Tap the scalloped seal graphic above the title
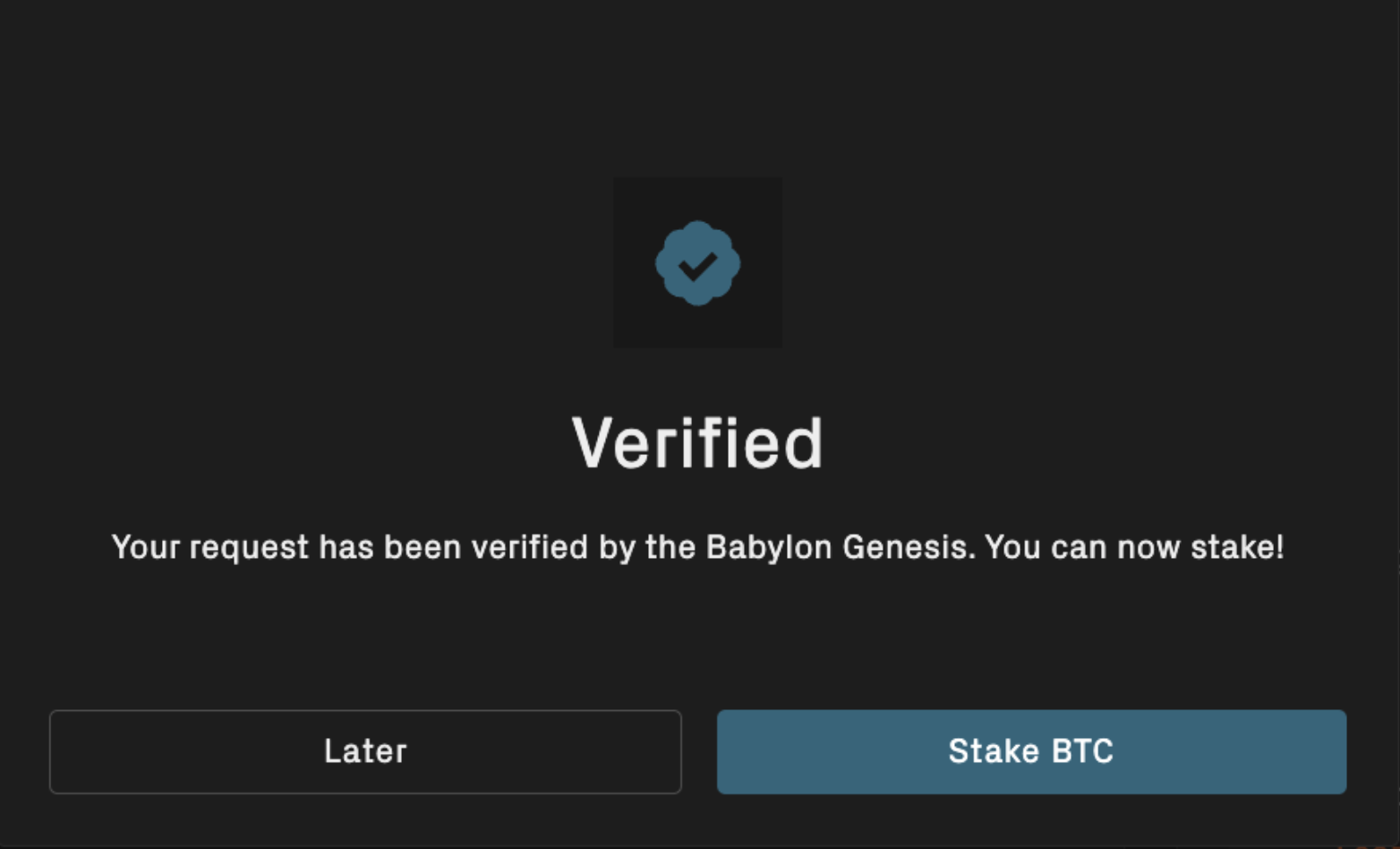The height and width of the screenshot is (849, 1400). [x=698, y=262]
